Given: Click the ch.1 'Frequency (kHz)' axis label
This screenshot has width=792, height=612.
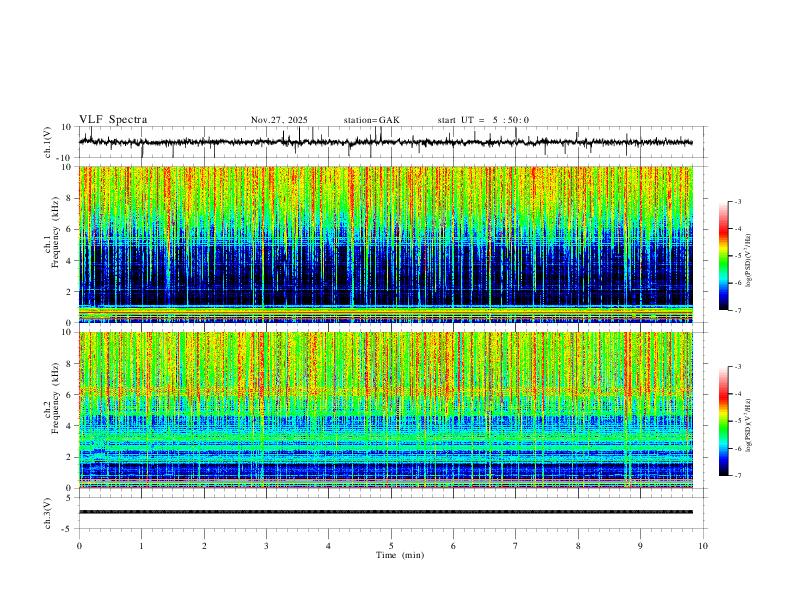Looking at the screenshot, I should point(55,233).
